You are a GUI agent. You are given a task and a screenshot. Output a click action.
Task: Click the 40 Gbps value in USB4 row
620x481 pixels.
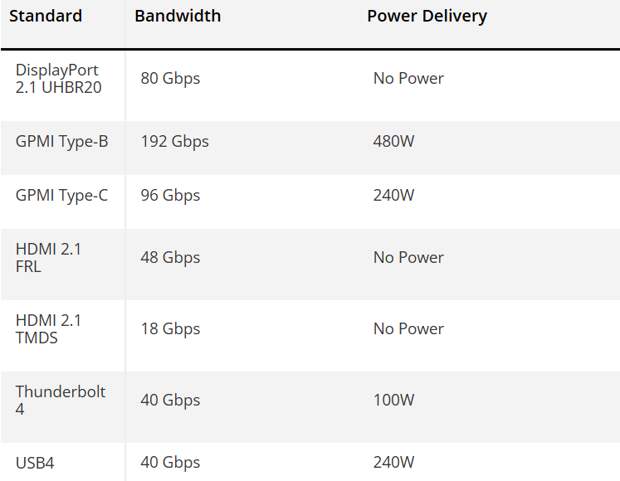point(170,462)
